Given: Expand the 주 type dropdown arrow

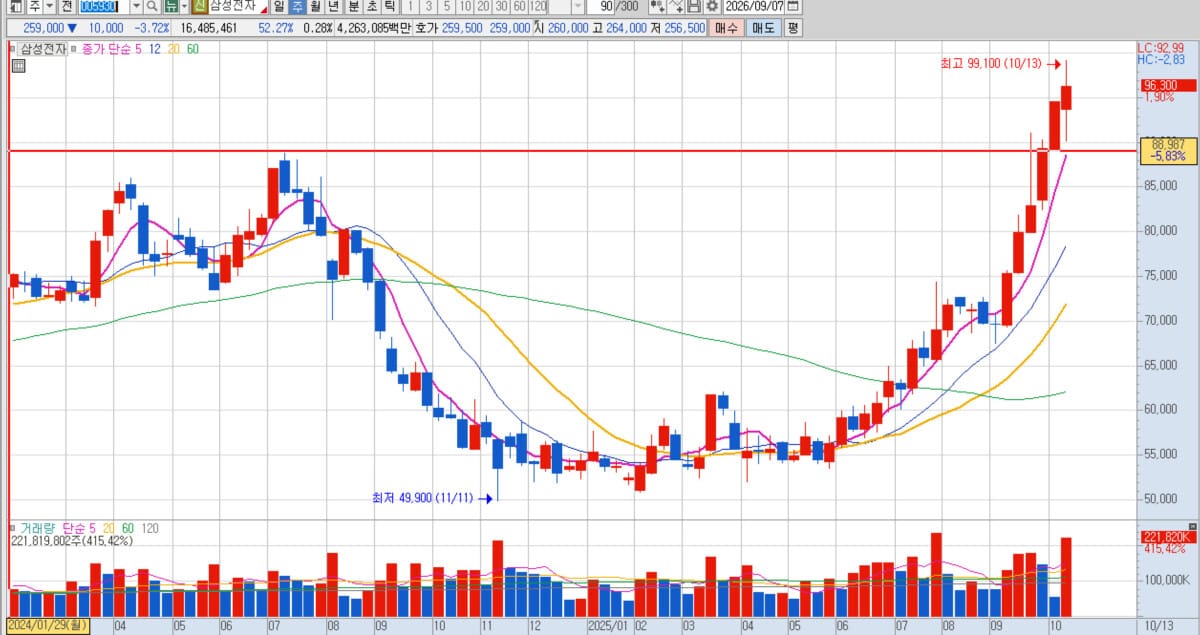Looking at the screenshot, I should [x=49, y=7].
